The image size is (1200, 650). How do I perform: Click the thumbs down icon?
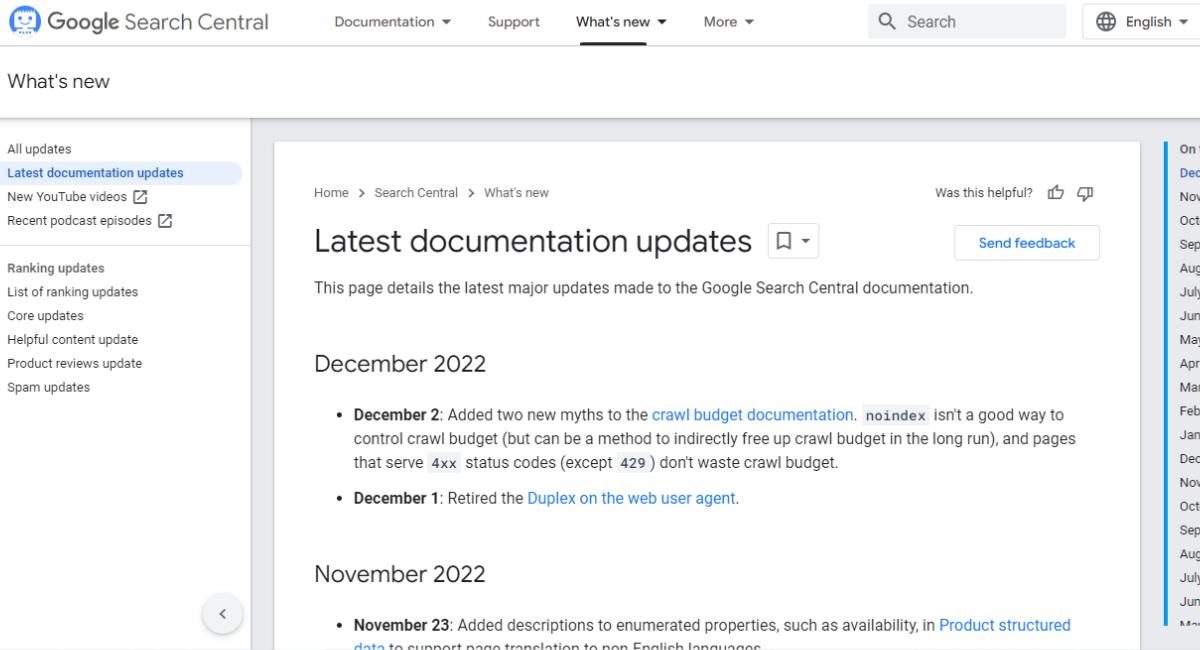pos(1085,193)
